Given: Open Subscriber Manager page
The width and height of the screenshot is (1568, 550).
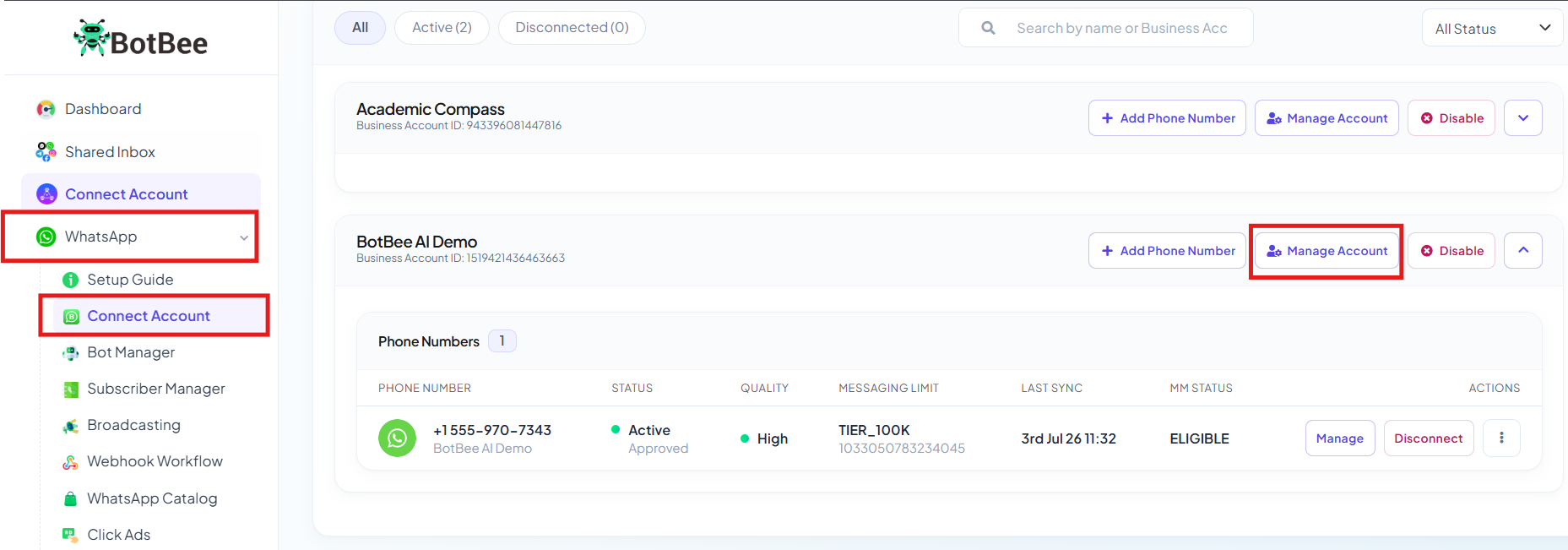Looking at the screenshot, I should pyautogui.click(x=156, y=389).
